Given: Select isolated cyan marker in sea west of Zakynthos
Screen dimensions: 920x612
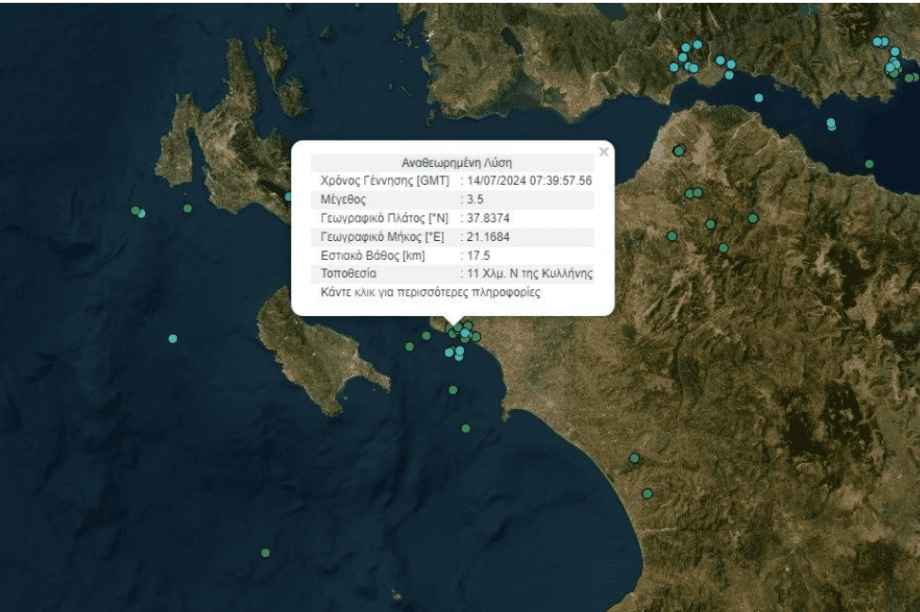Looking at the screenshot, I should pos(173,339).
